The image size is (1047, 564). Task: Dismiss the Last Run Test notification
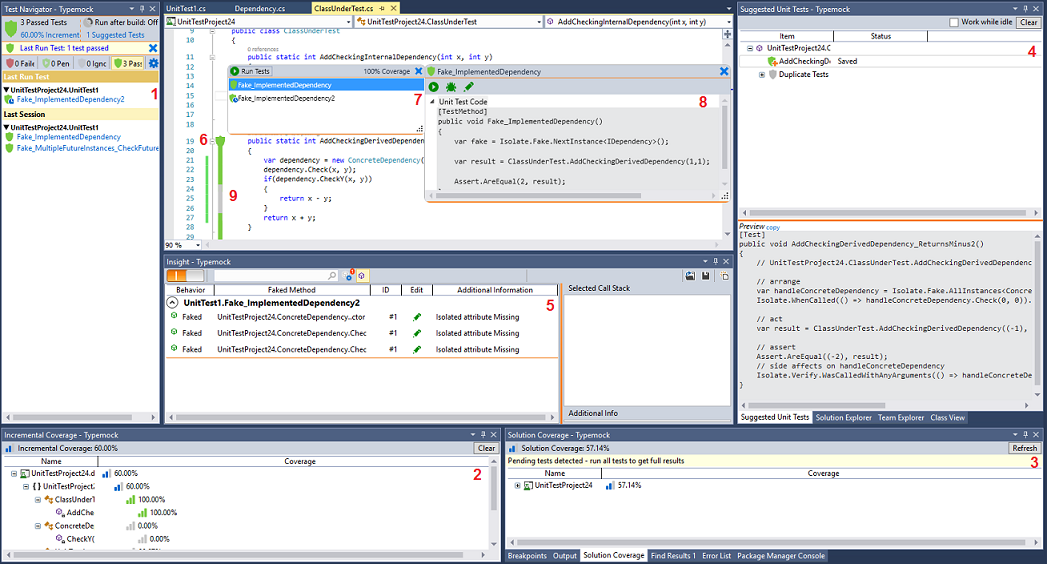152,47
